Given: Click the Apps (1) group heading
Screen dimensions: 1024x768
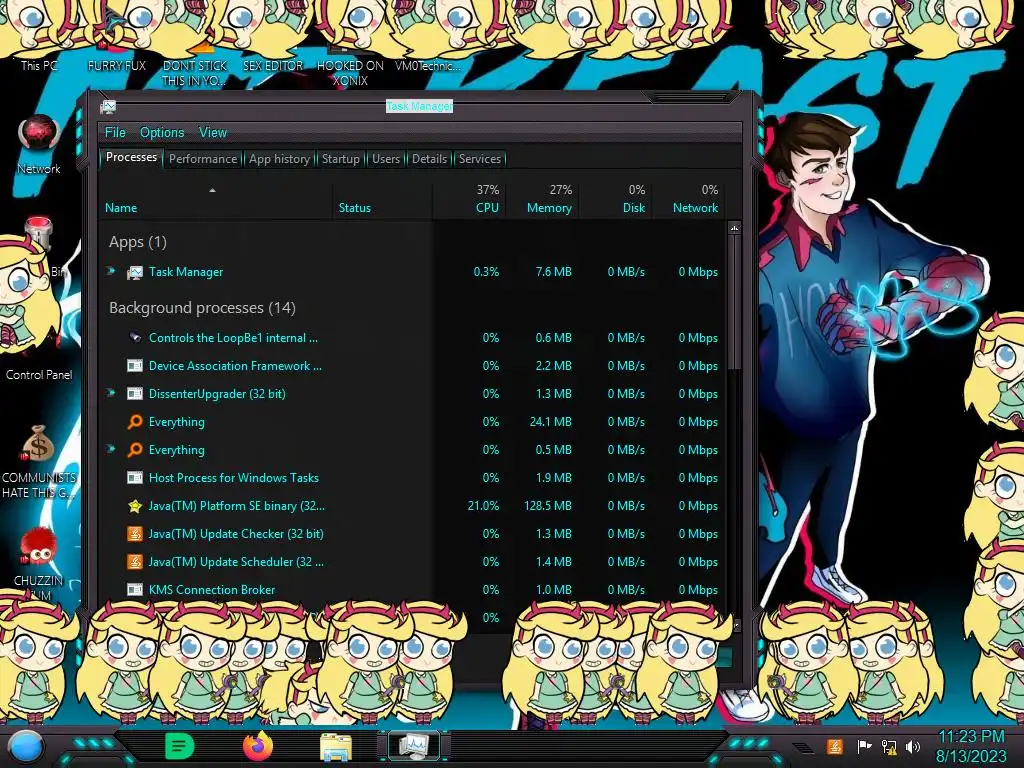Looking at the screenshot, I should pyautogui.click(x=138, y=242).
